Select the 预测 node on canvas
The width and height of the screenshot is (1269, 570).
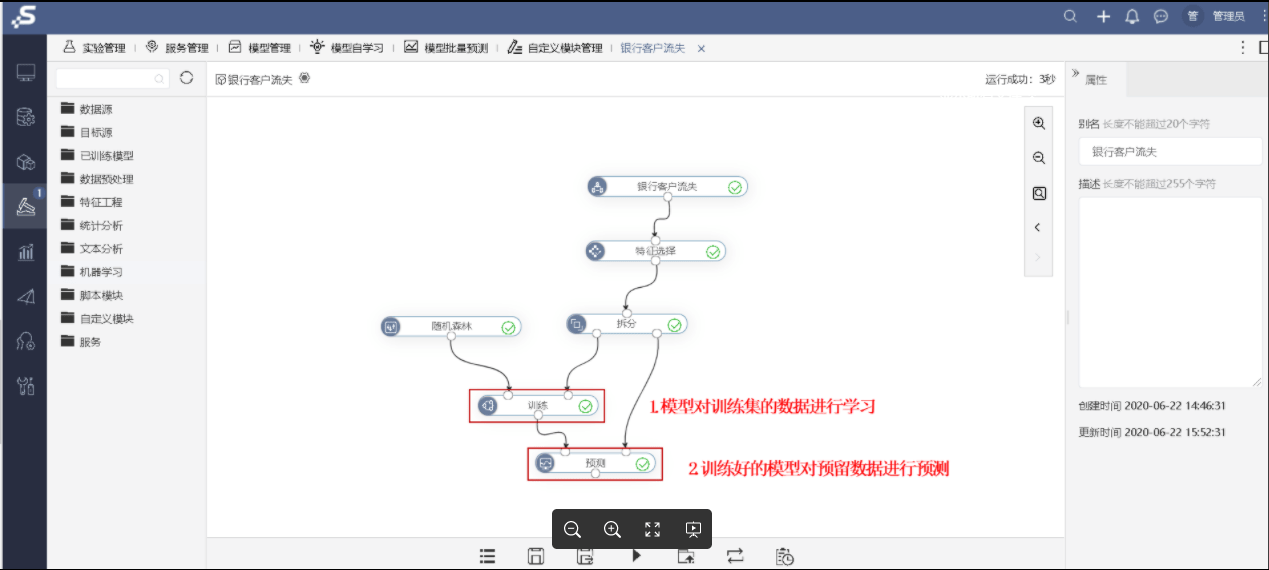tap(595, 463)
